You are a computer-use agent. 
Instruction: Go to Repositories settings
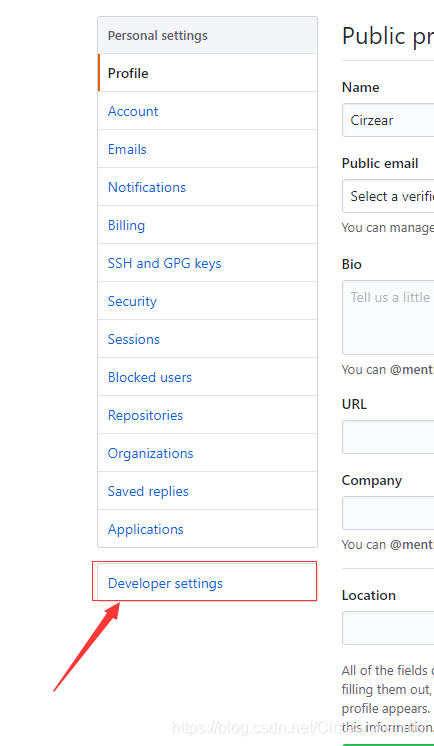coord(207,415)
